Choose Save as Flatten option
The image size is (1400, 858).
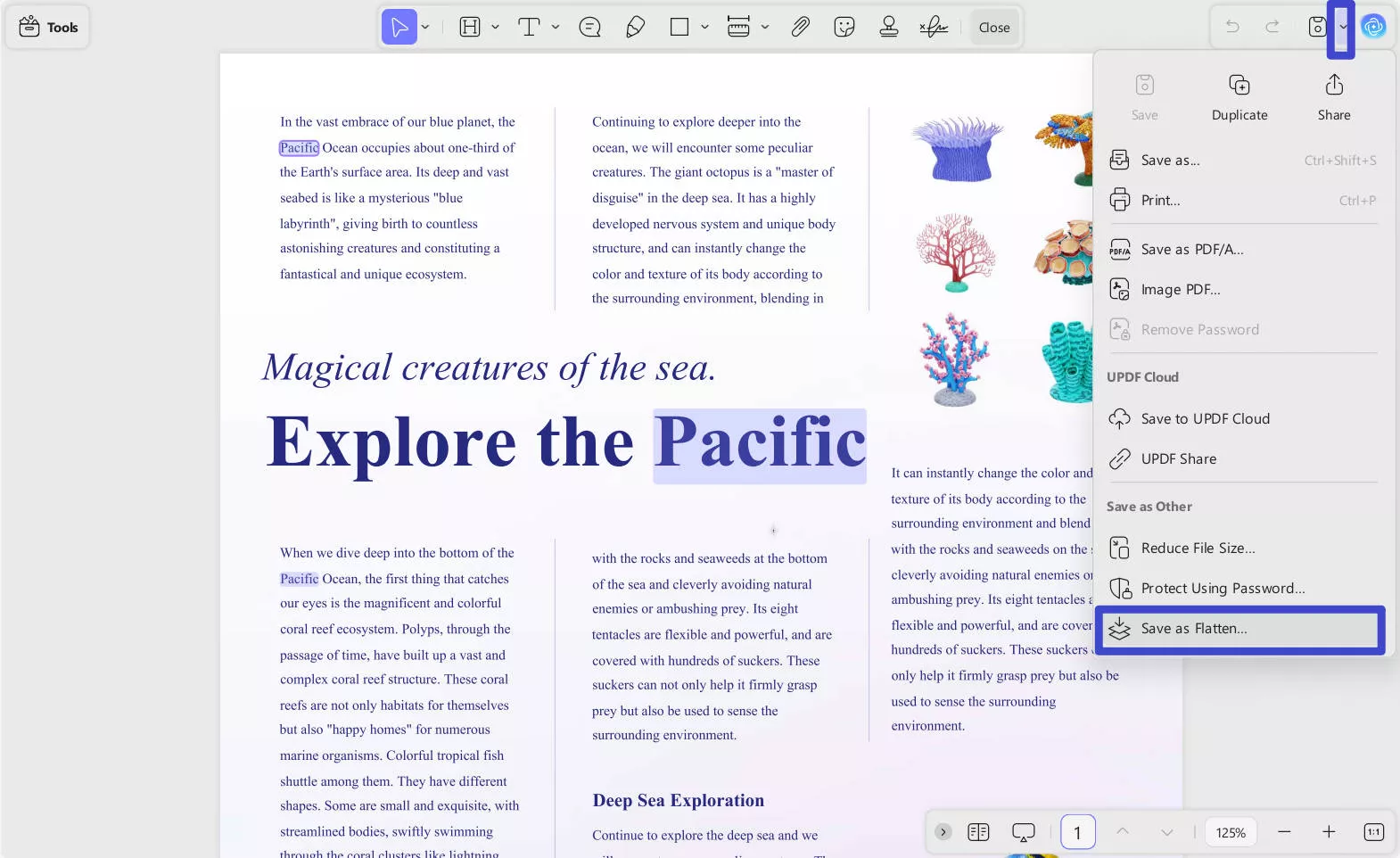coord(1239,629)
